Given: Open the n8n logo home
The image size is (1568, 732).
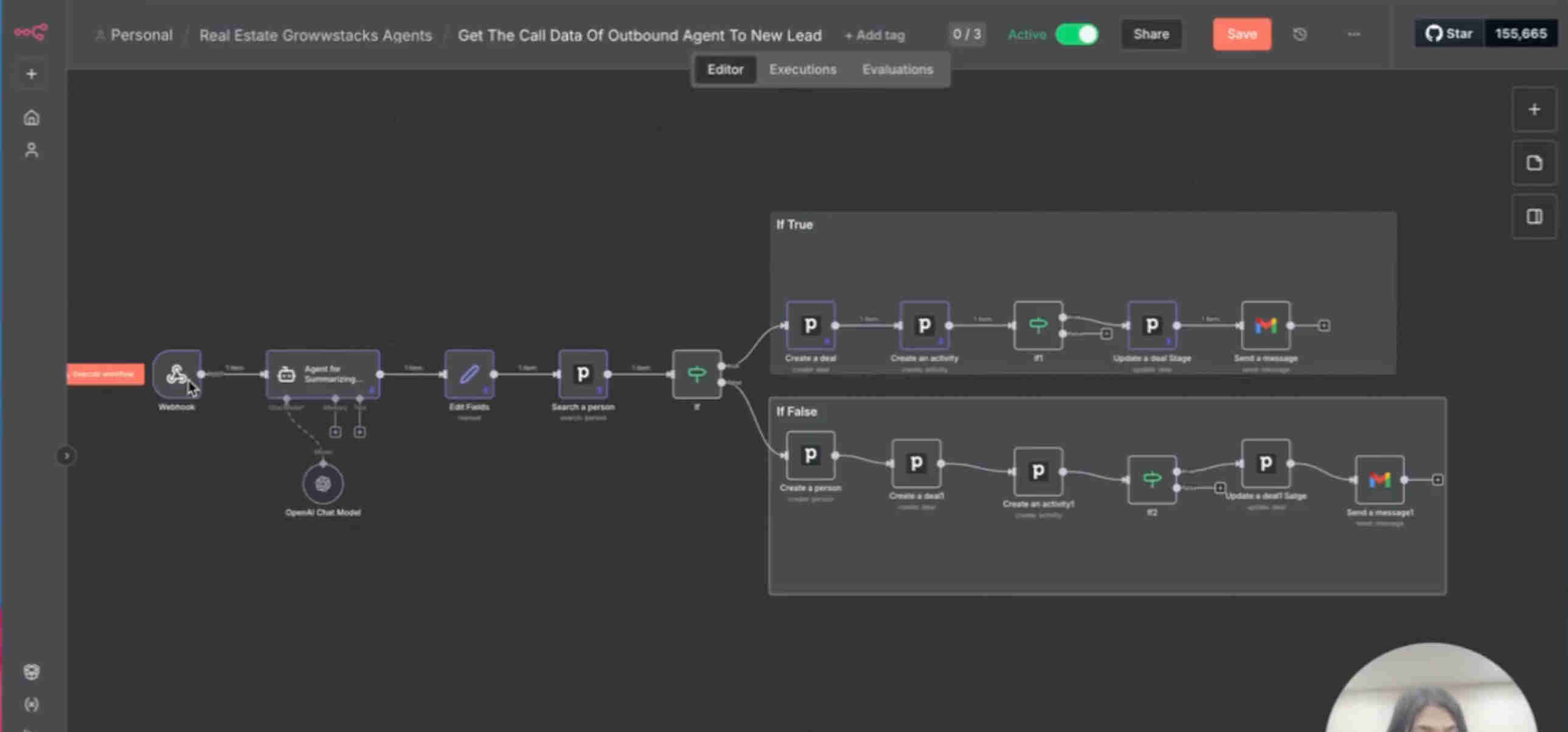Looking at the screenshot, I should [x=31, y=32].
